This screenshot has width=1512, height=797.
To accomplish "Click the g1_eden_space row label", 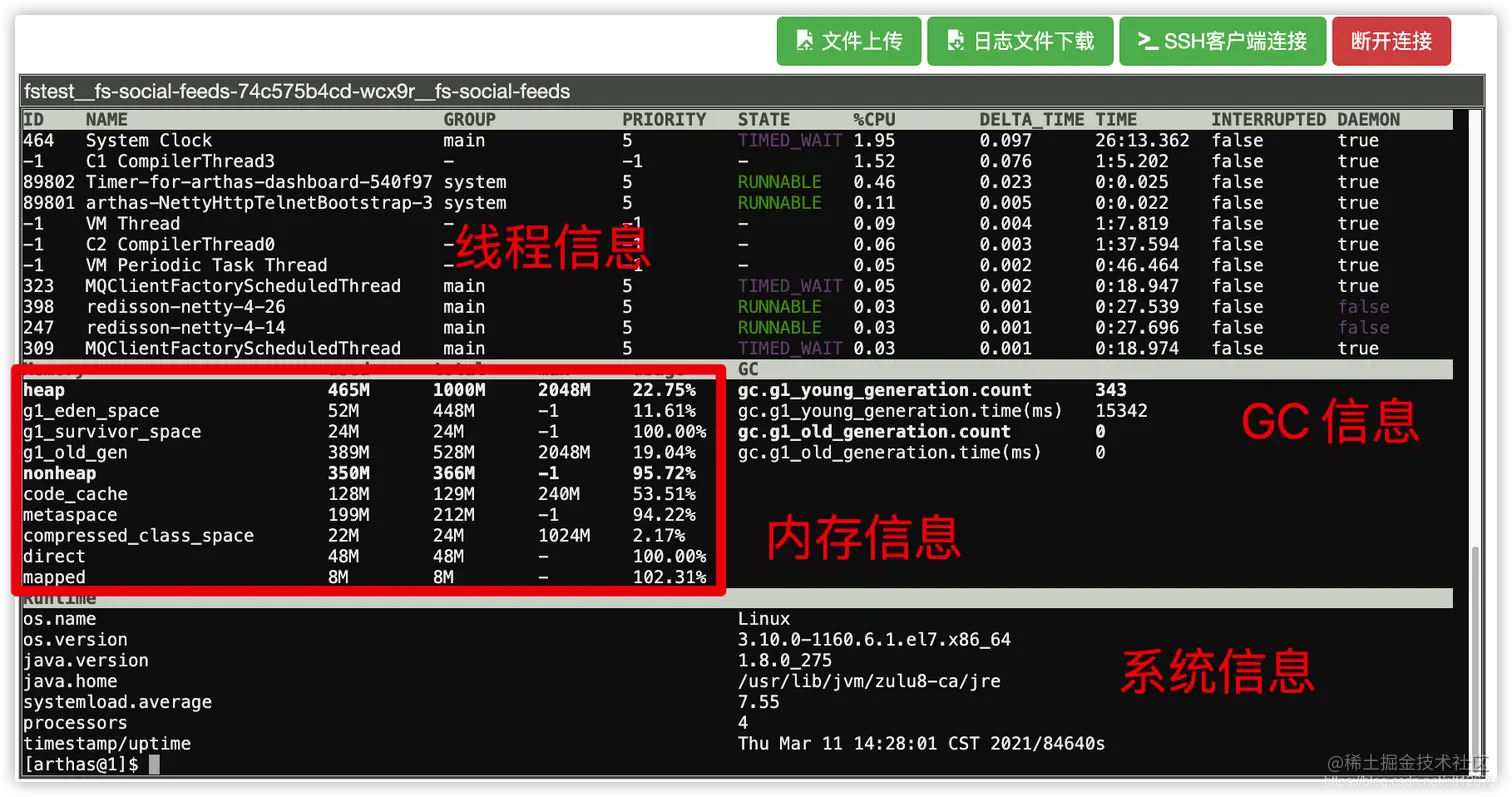I will 91,411.
